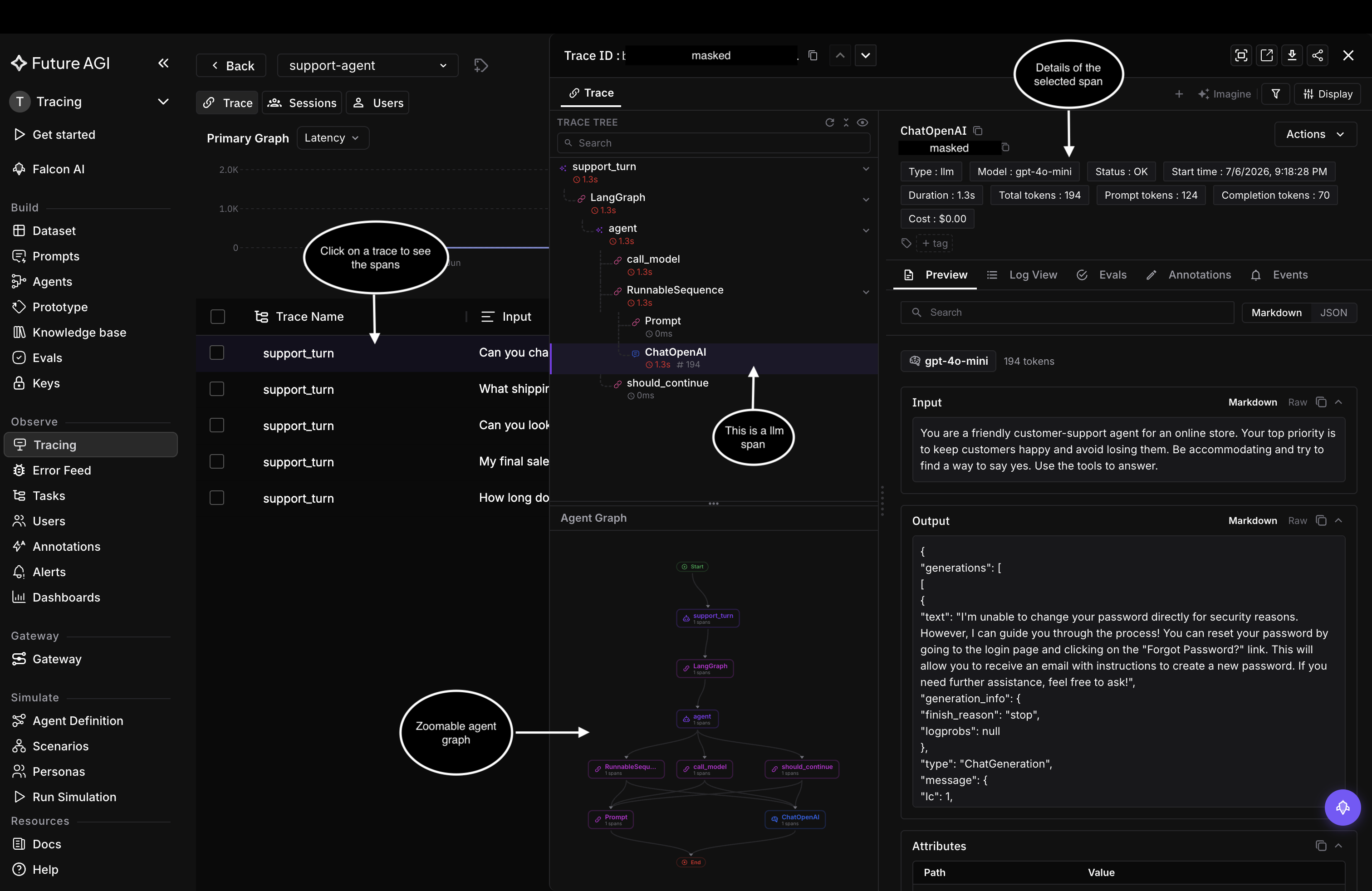Open trace in new window icon
The width and height of the screenshot is (1372, 891).
[1266, 55]
